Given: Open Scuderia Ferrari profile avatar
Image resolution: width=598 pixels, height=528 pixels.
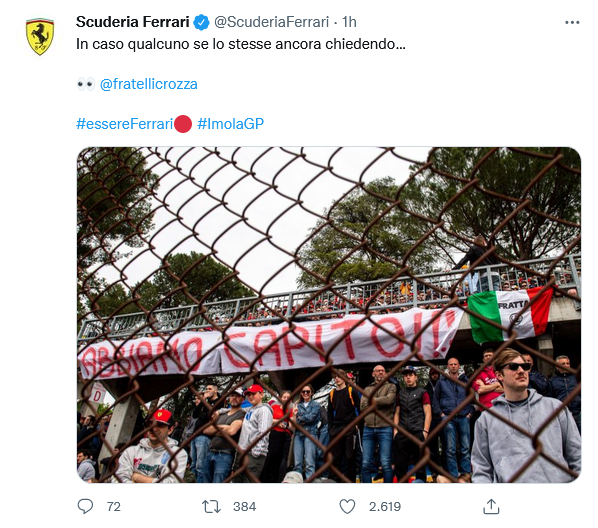Looking at the screenshot, I should click(x=40, y=36).
